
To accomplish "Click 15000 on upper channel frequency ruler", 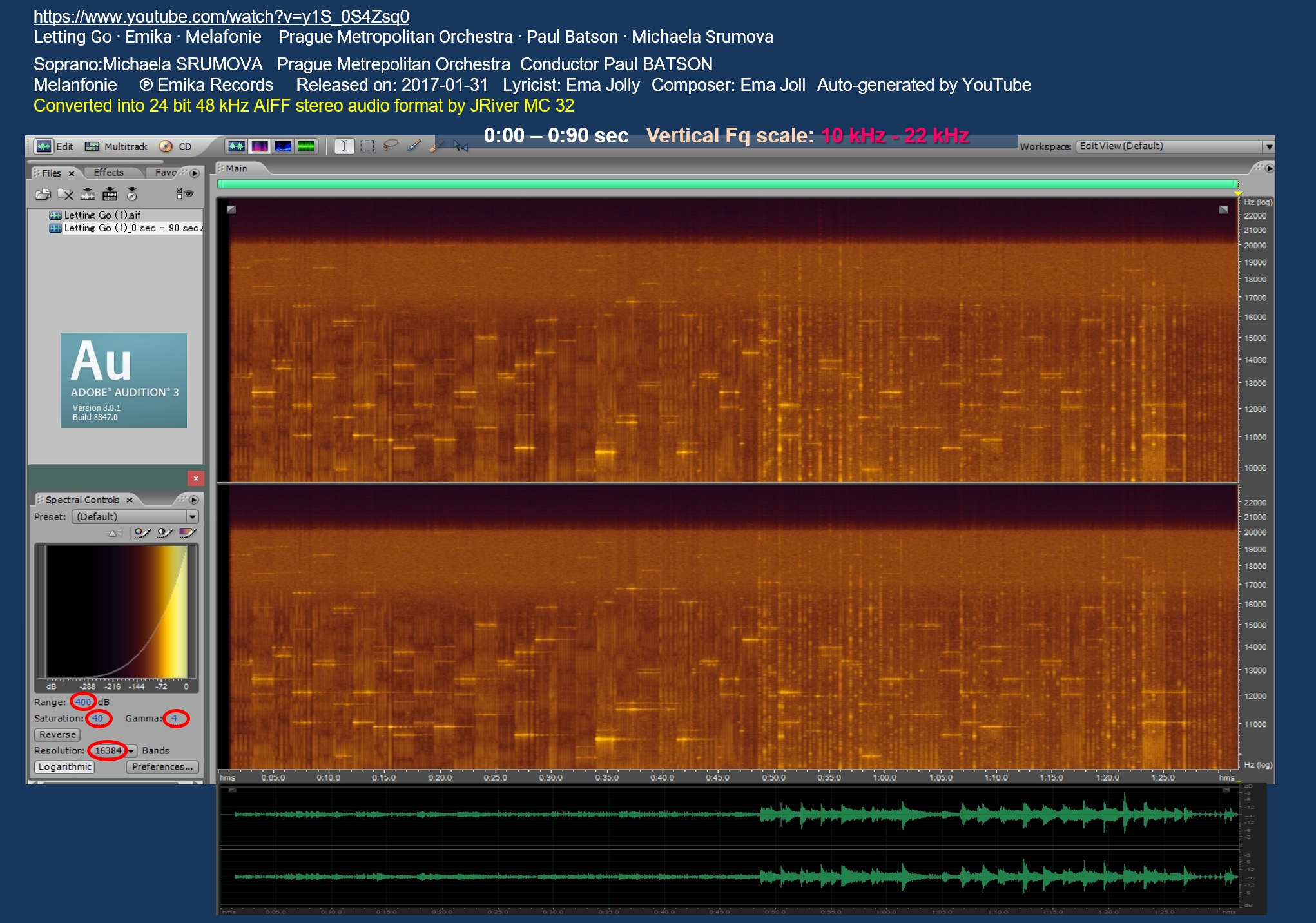I will click(1255, 338).
